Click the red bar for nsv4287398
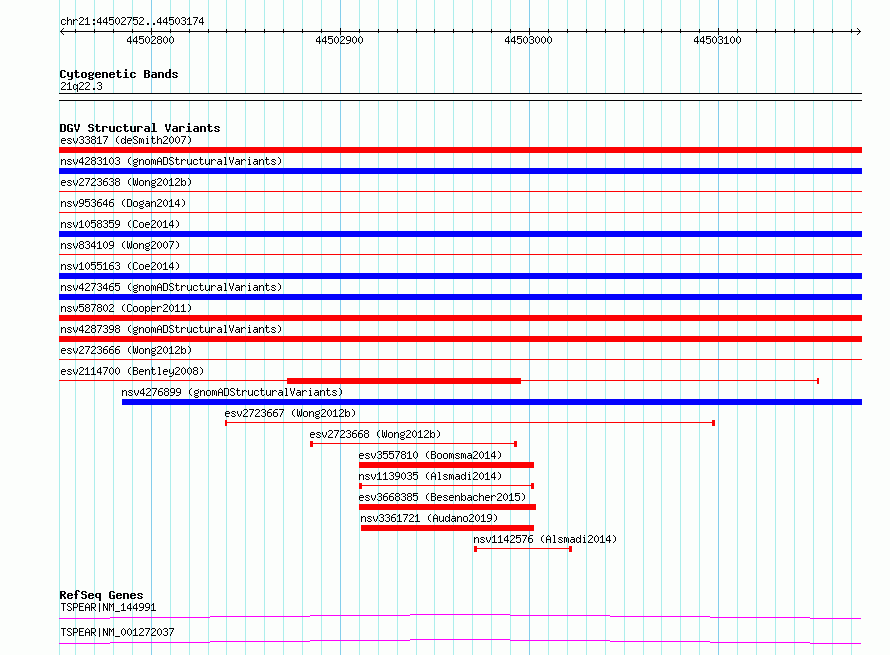Screen dimensions: 890x655 point(460,339)
